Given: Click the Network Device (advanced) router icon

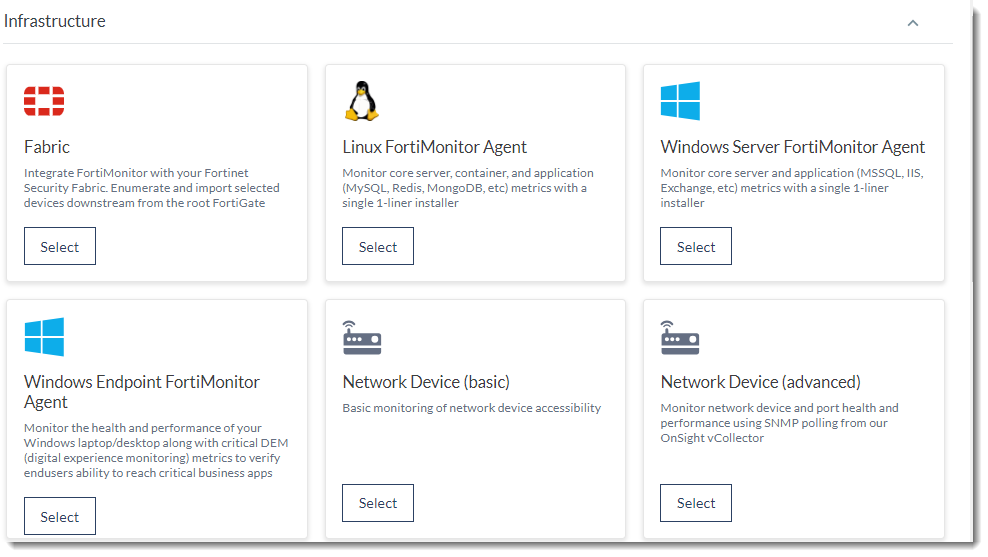Looking at the screenshot, I should 680,338.
